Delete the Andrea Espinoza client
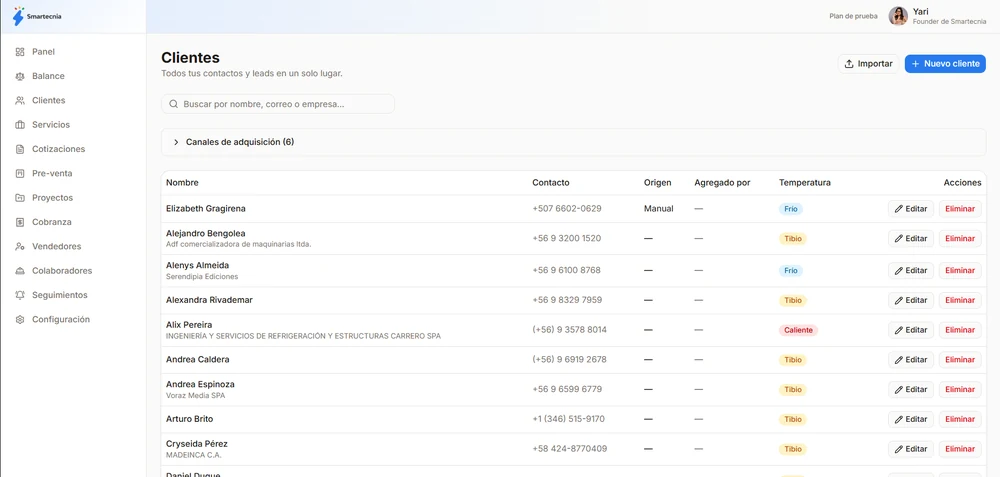 [960, 390]
